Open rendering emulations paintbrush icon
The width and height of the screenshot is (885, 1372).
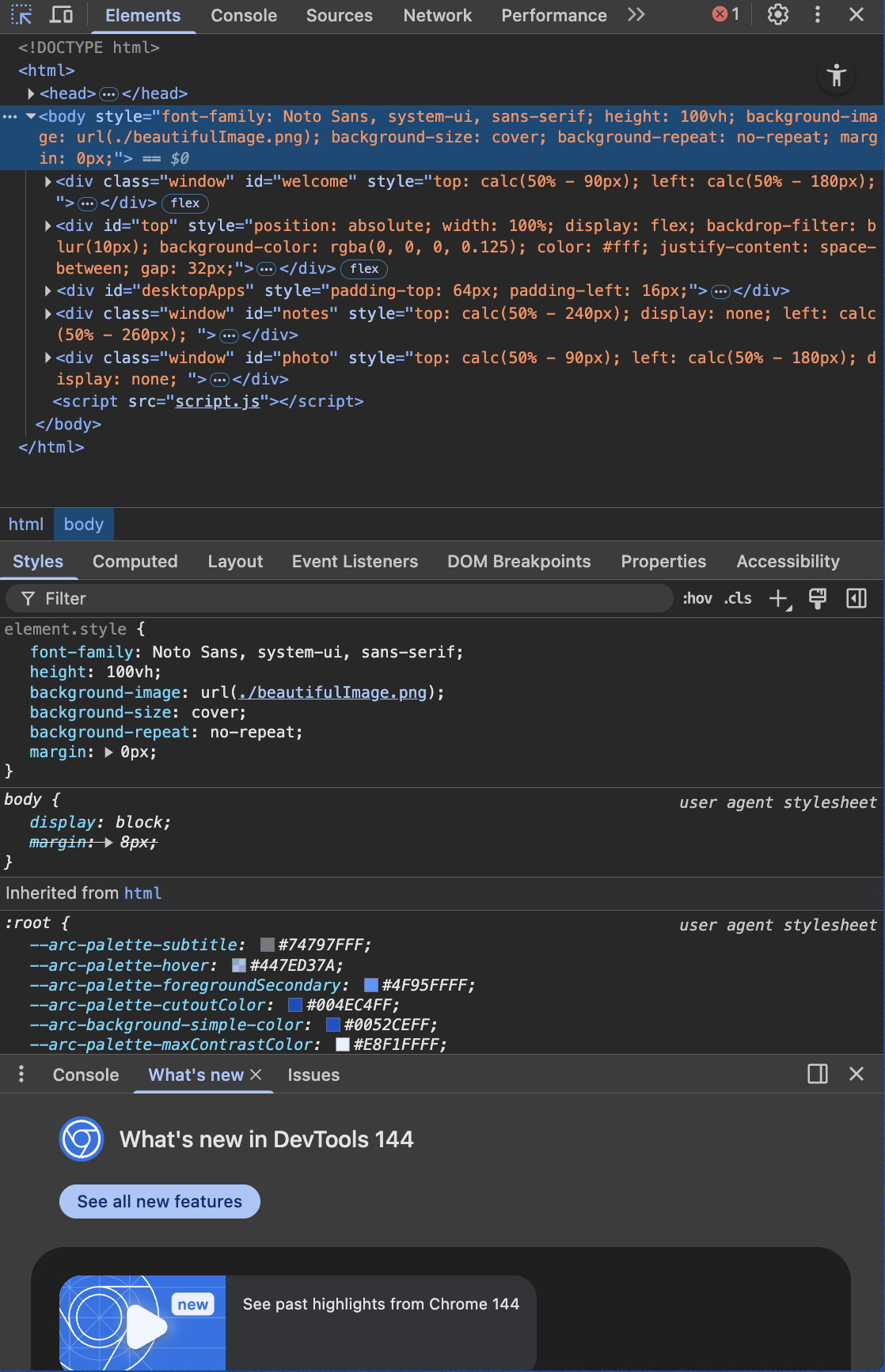tap(818, 599)
